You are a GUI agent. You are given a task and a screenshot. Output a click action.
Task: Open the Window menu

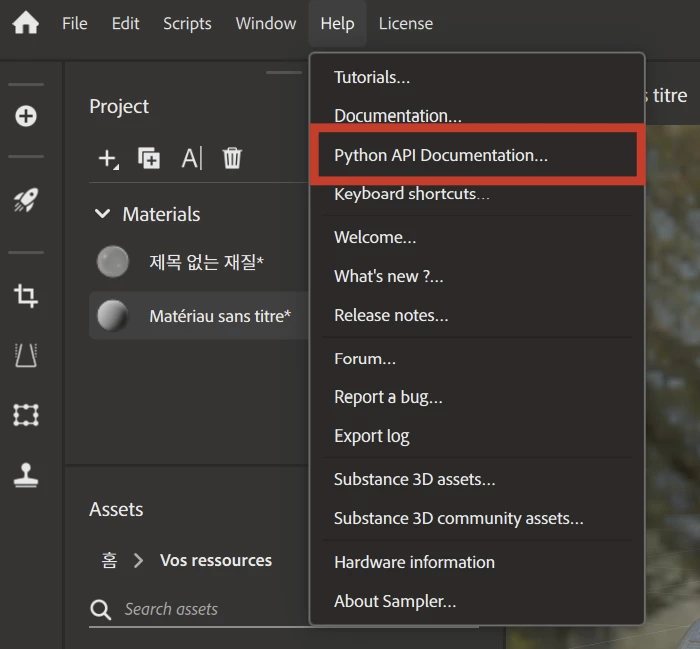[x=266, y=23]
